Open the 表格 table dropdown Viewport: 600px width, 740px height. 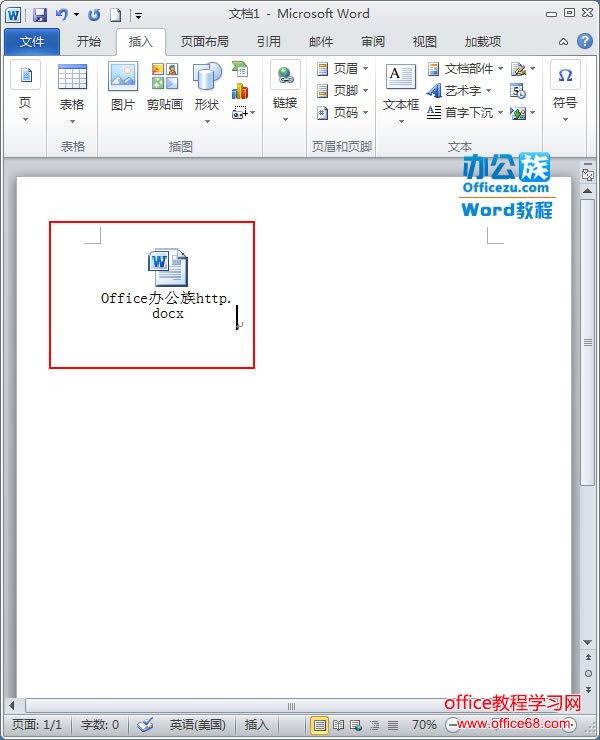[x=72, y=93]
